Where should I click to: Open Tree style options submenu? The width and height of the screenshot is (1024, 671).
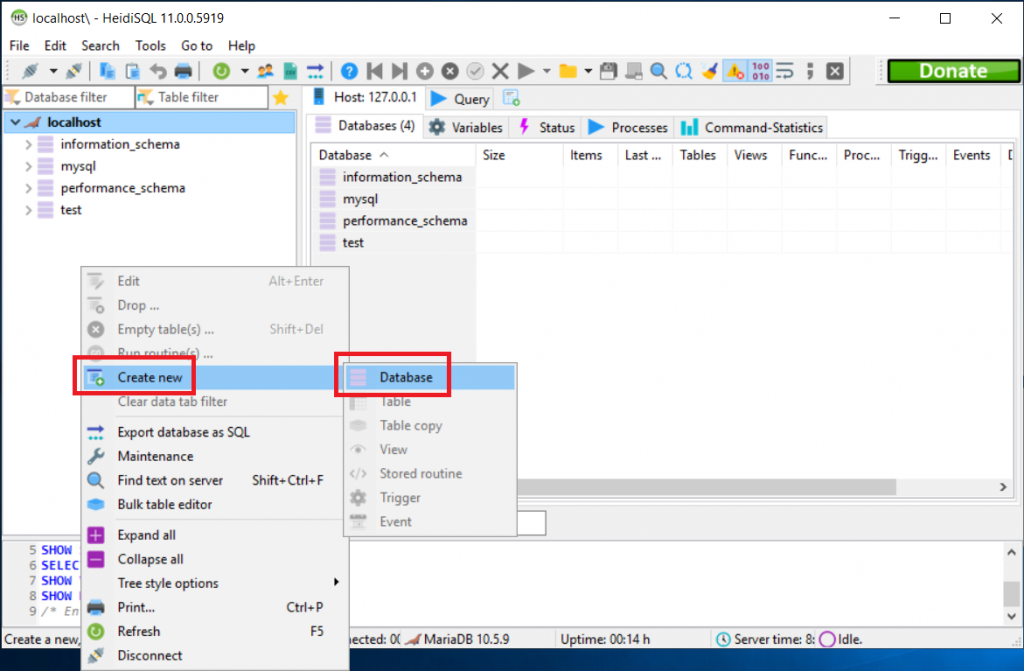coord(214,583)
